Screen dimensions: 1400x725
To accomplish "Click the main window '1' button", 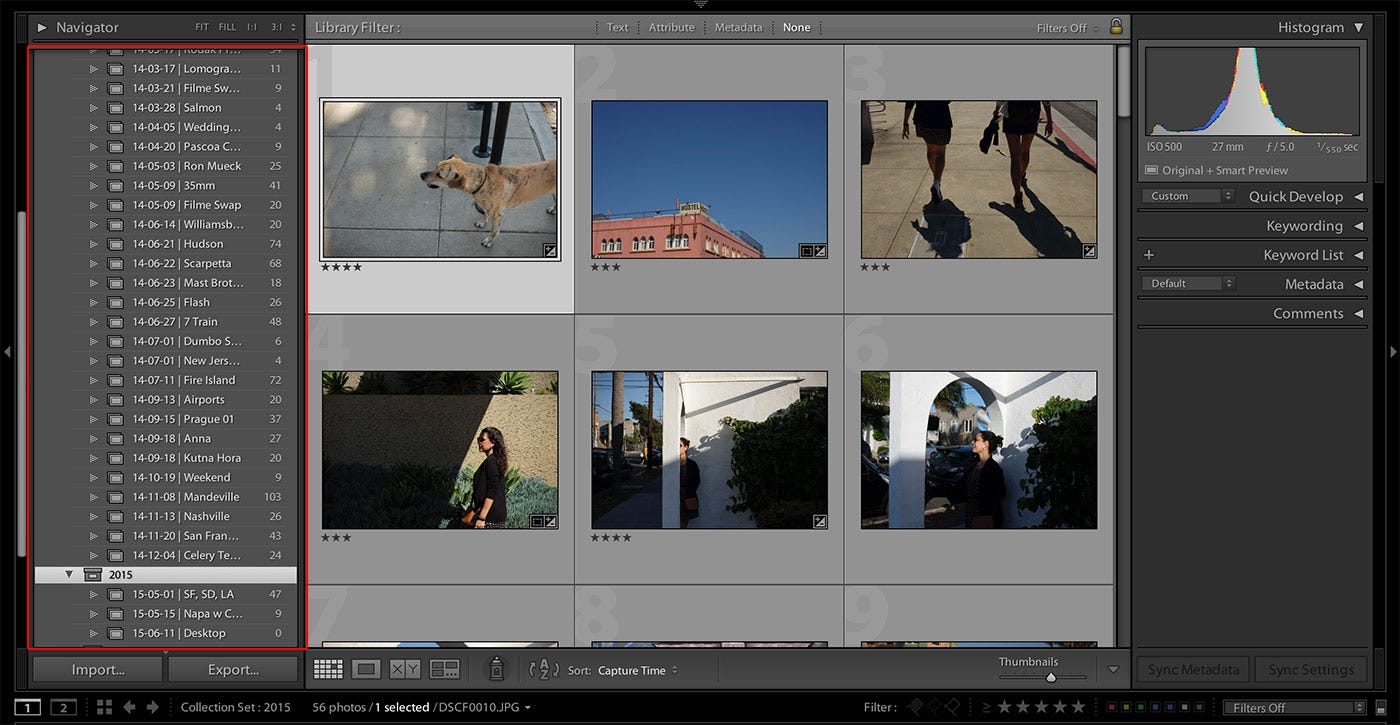I will [x=28, y=707].
